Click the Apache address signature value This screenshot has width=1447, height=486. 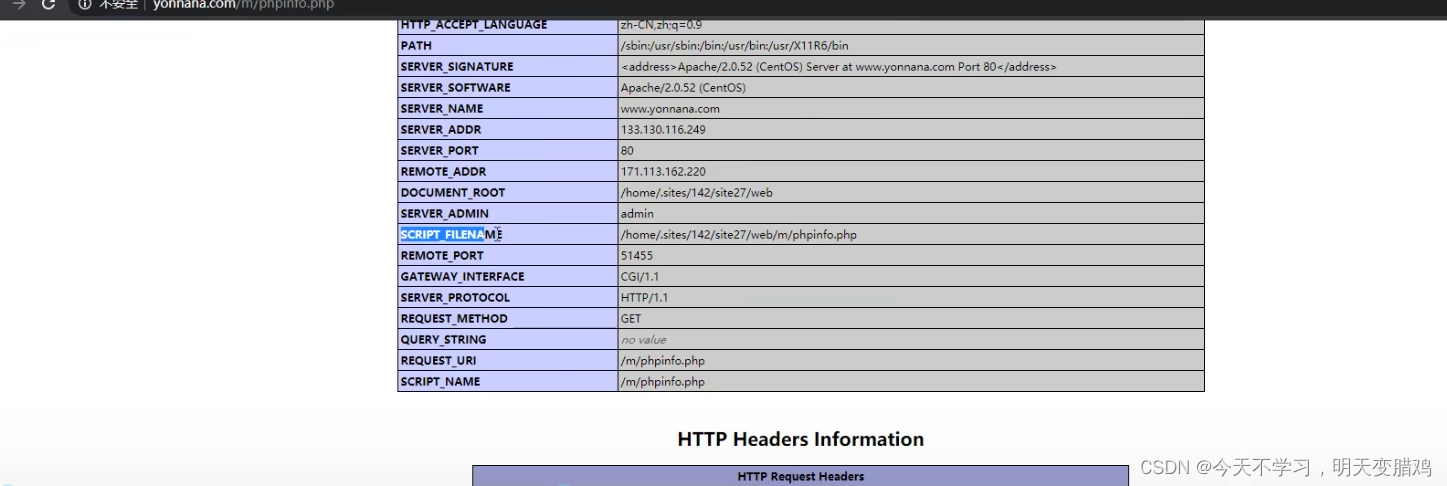coord(838,67)
